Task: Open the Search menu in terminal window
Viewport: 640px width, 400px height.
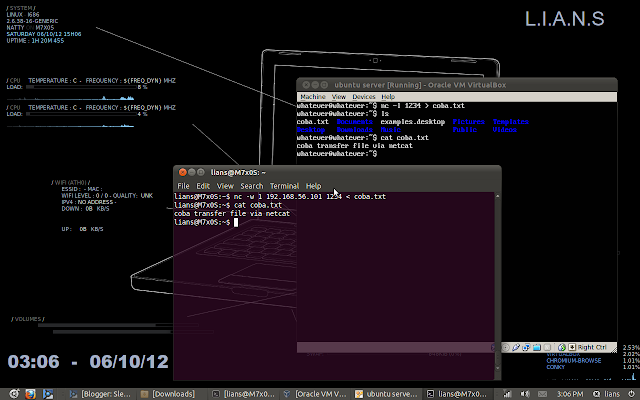Action: click(x=251, y=186)
